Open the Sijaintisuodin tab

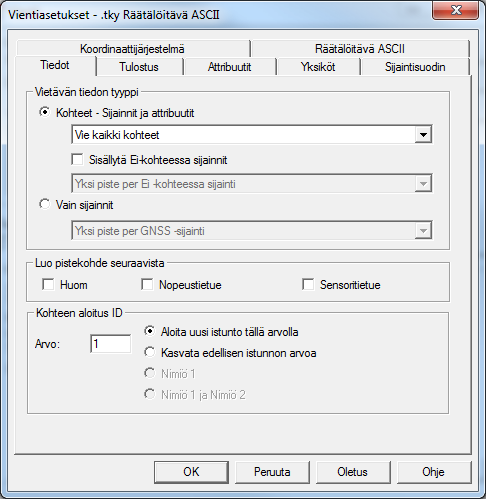coord(415,67)
